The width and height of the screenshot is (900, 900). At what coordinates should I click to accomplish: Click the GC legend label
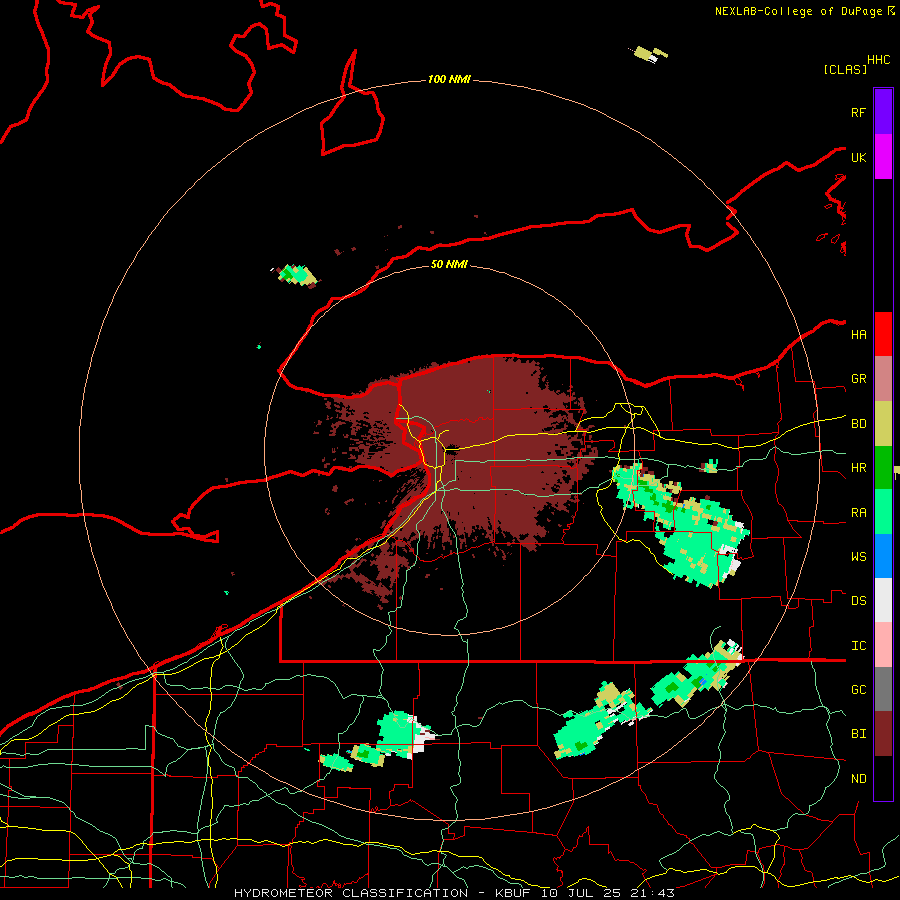click(x=858, y=689)
